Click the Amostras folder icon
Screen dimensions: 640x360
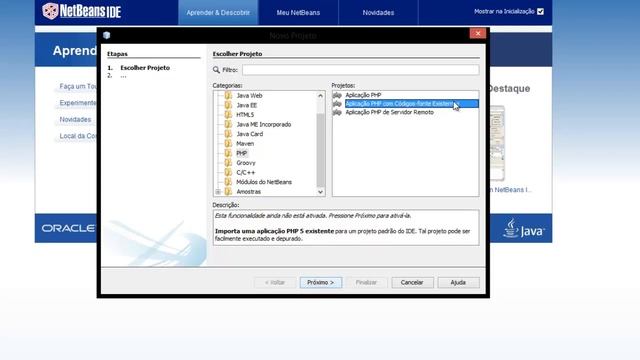pos(228,191)
